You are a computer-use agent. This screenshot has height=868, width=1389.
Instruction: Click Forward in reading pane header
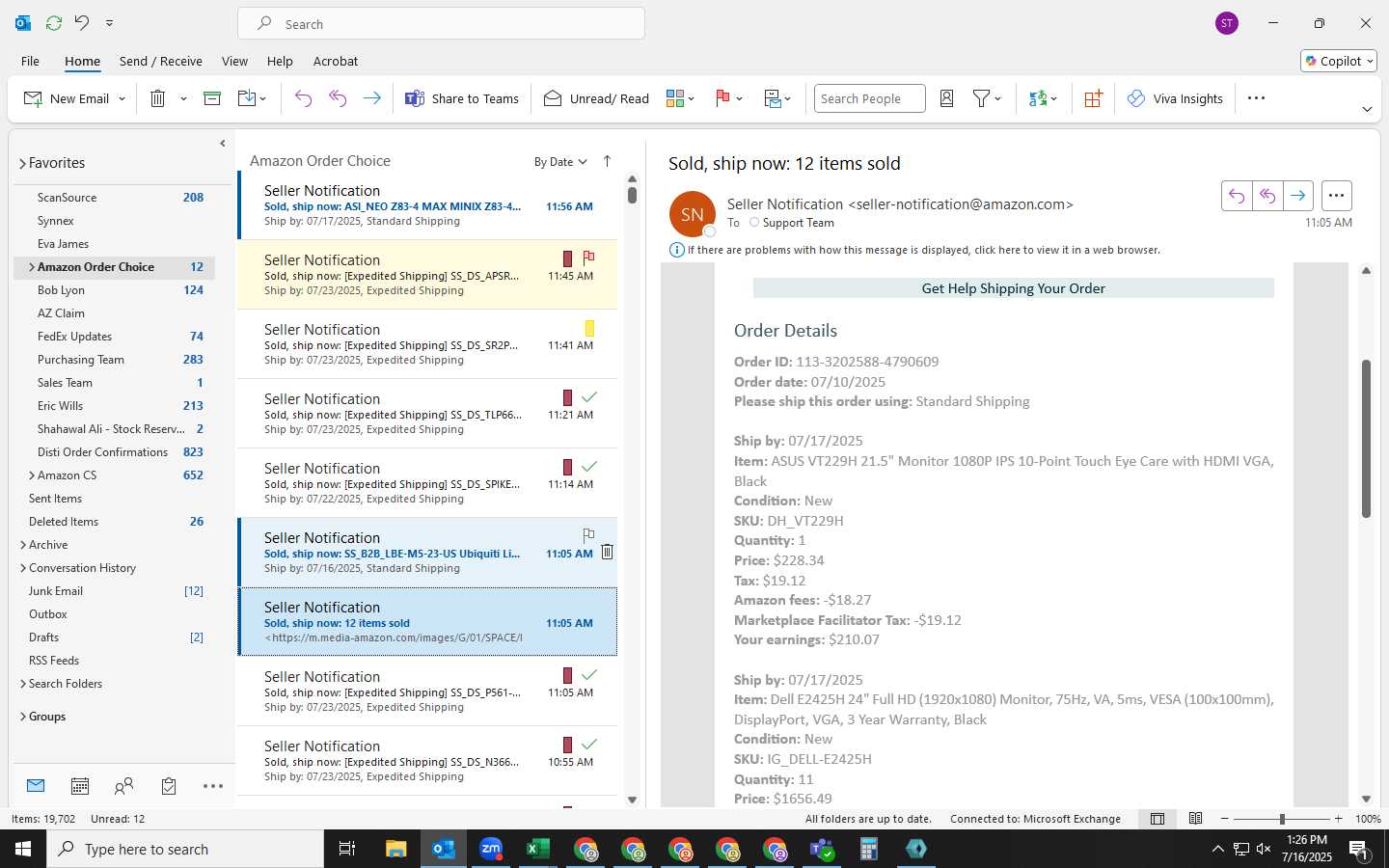(x=1298, y=196)
